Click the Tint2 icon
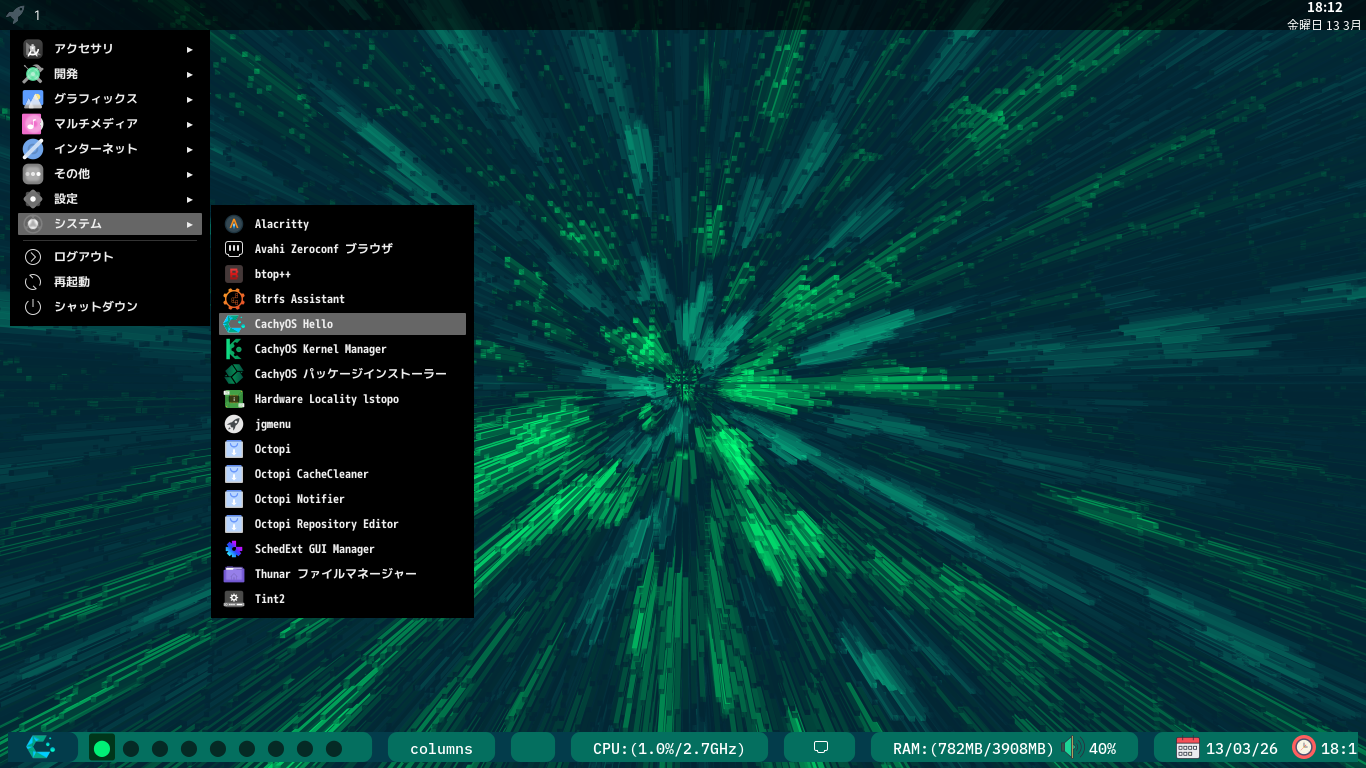Screen dimensions: 1366x768 234,599
